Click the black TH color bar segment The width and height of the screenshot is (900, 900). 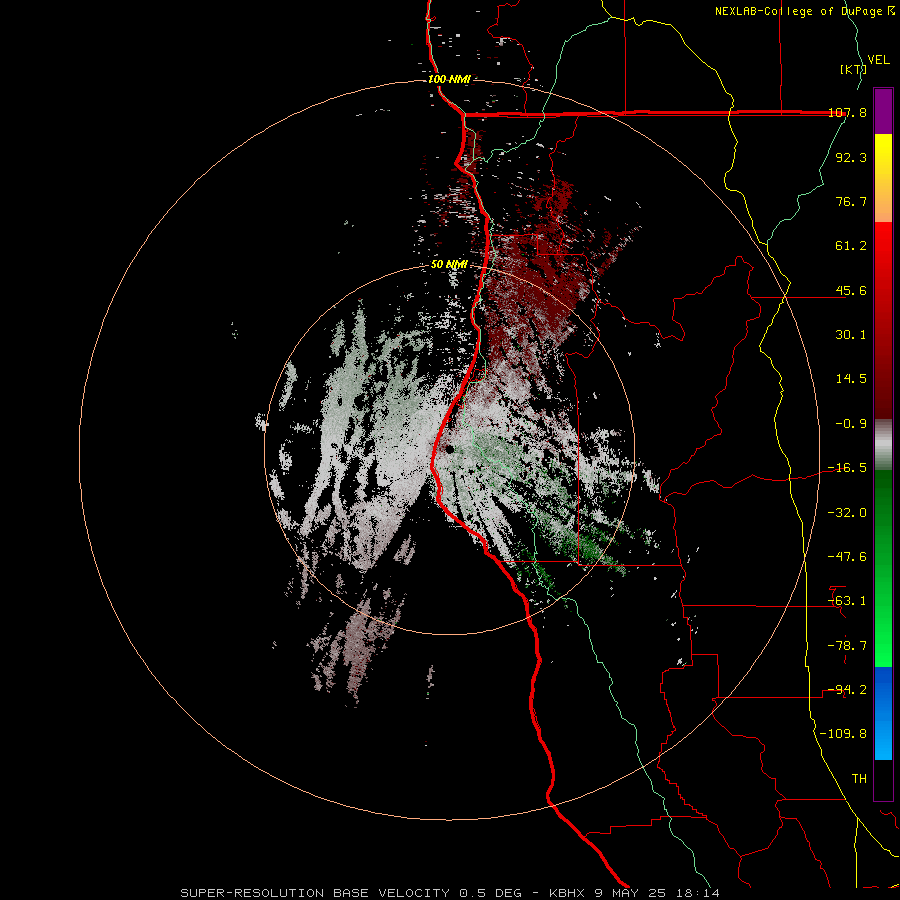[883, 779]
